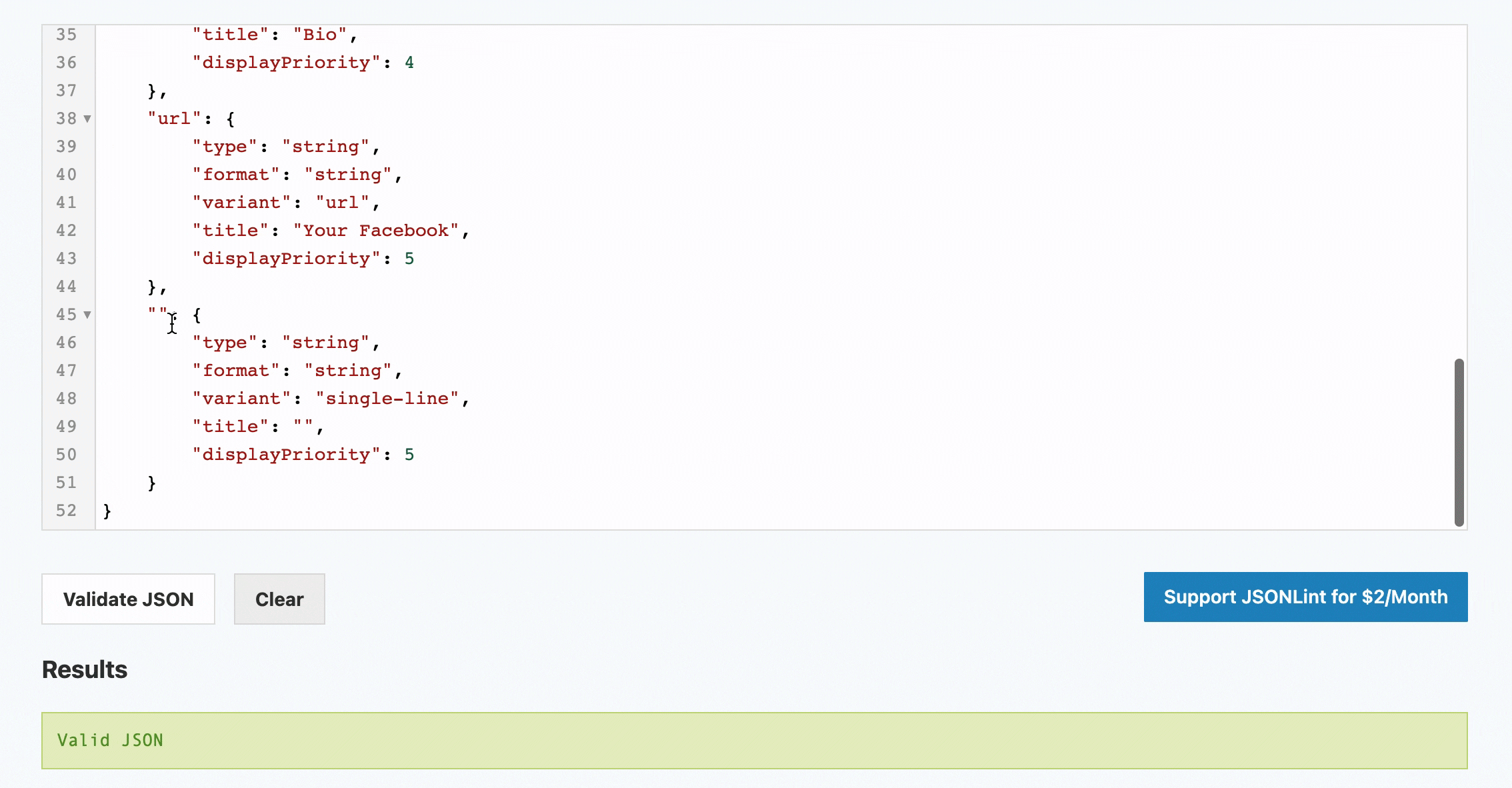The height and width of the screenshot is (788, 1512).
Task: Click the Valid JSON results box
Action: coord(754,740)
